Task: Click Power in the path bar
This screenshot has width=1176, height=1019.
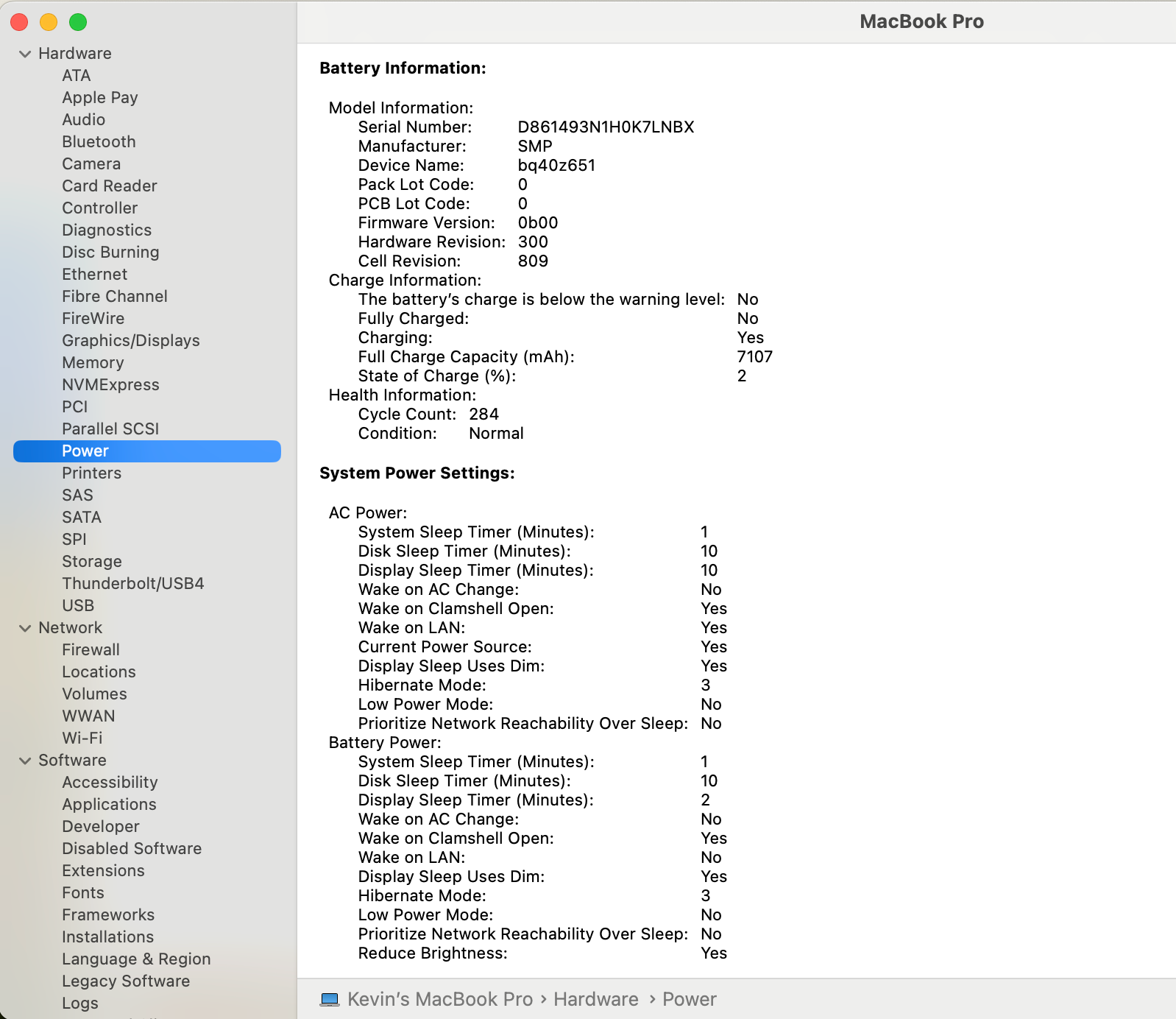Action: coord(689,999)
